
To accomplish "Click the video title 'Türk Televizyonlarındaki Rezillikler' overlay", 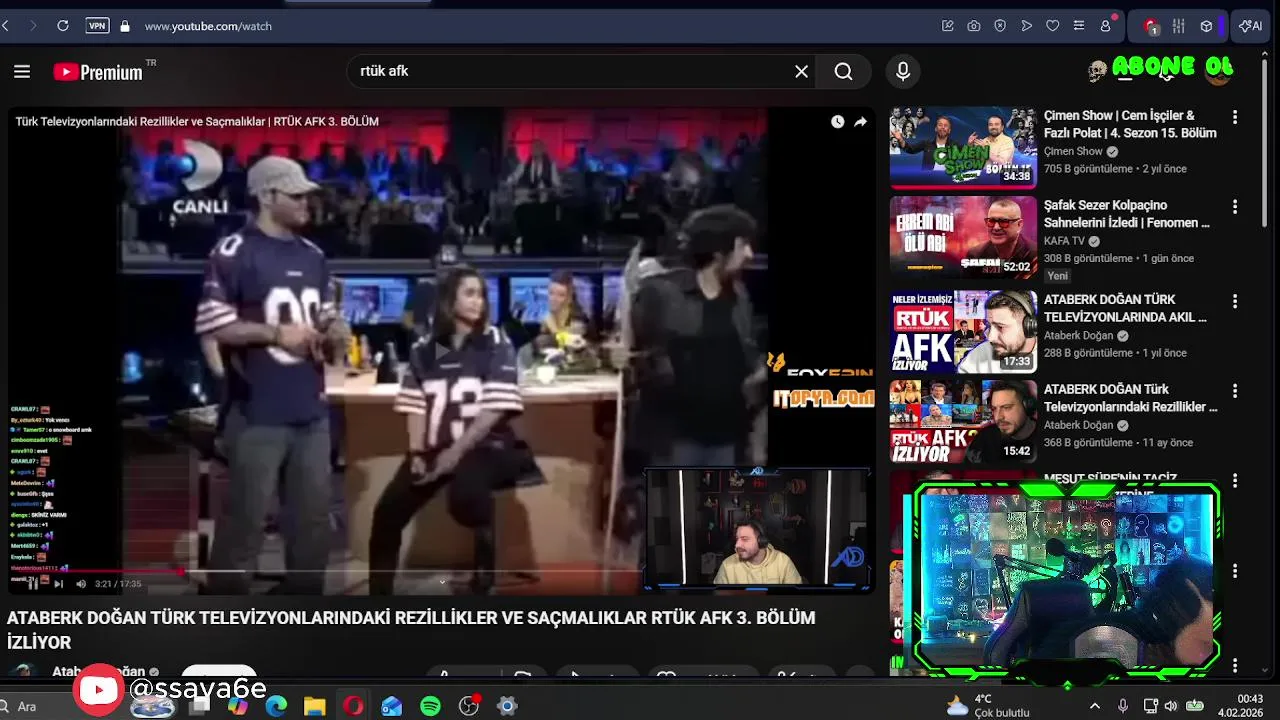I will [x=197, y=121].
